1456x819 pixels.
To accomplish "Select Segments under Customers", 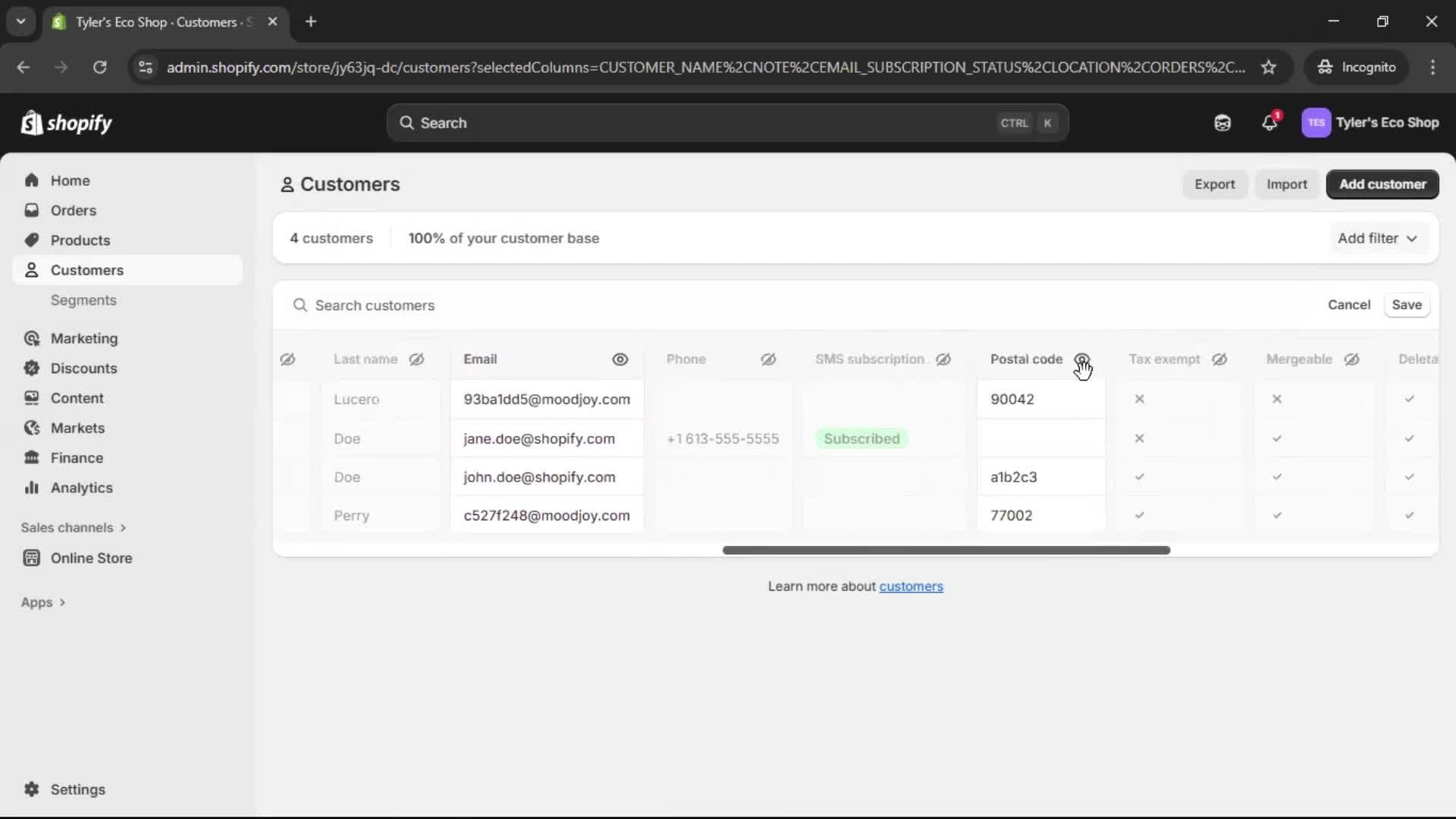I will (83, 300).
